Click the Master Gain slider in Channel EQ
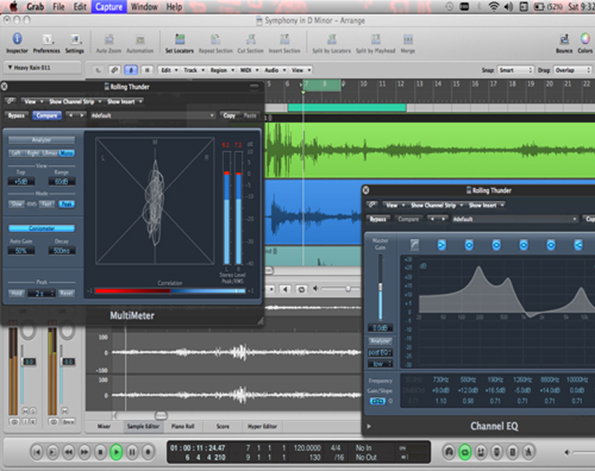 click(x=380, y=287)
